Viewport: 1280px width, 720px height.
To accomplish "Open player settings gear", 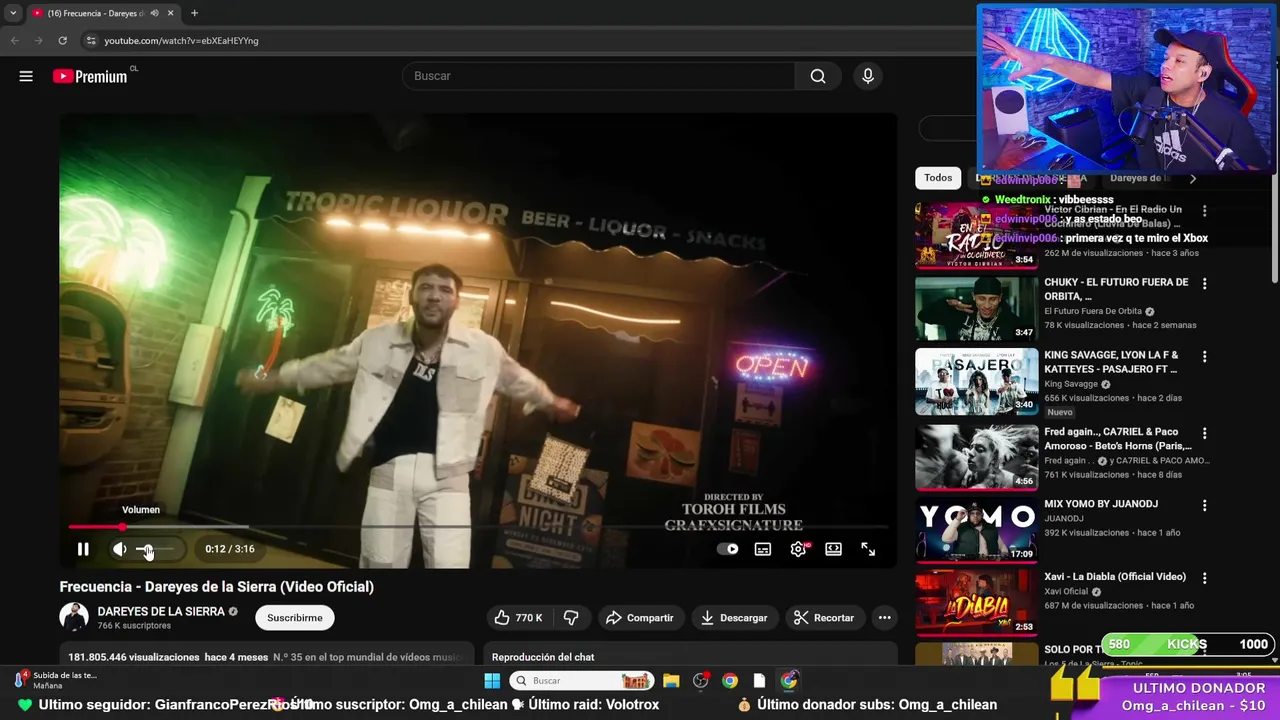I will (x=798, y=549).
